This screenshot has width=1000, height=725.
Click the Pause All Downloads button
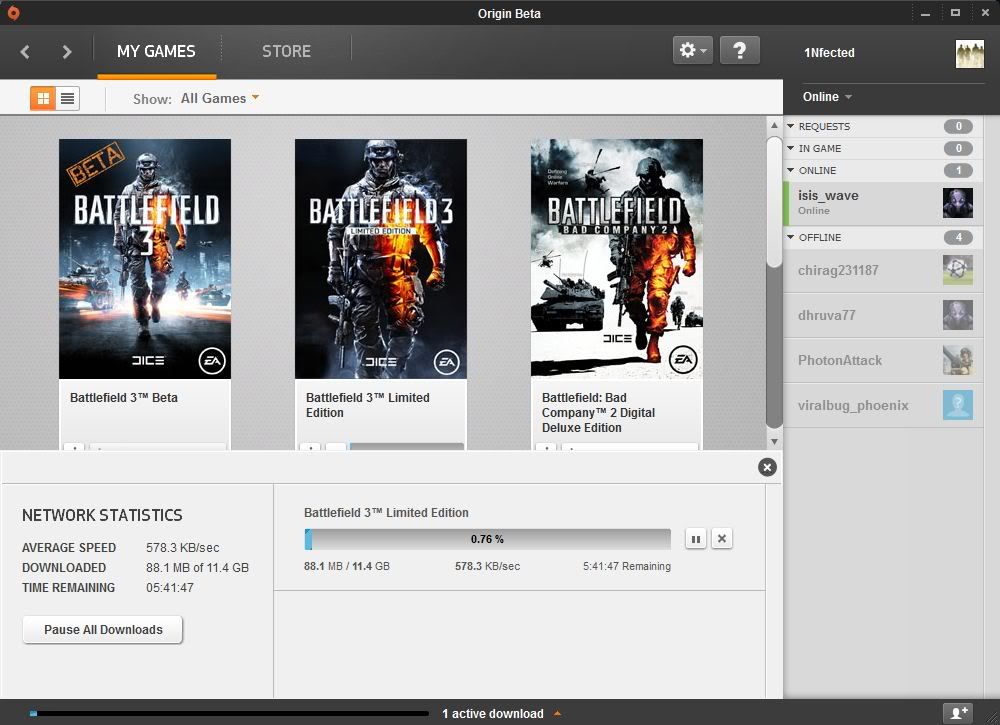(103, 629)
